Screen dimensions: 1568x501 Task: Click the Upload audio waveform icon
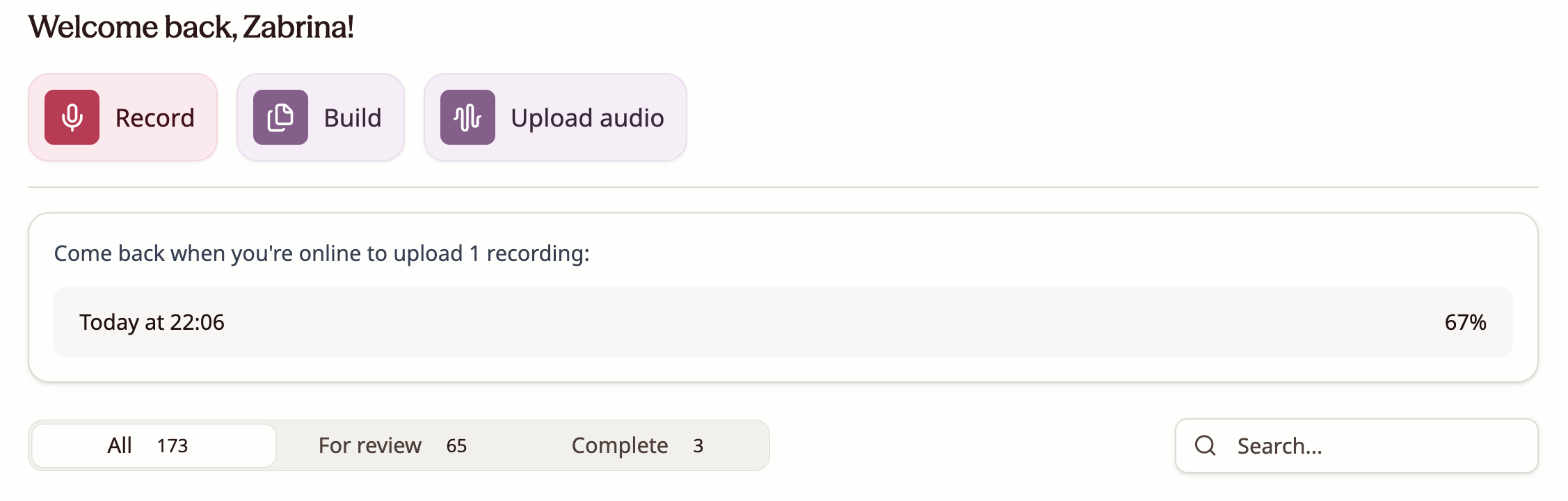[x=467, y=117]
